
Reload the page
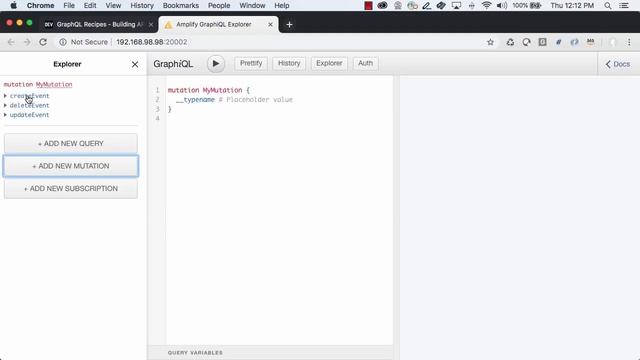[x=43, y=42]
